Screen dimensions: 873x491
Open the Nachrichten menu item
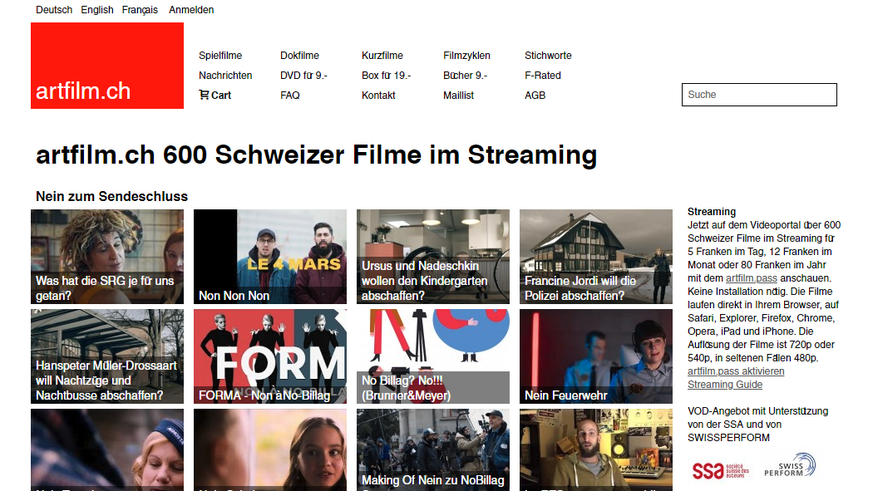[x=225, y=75]
